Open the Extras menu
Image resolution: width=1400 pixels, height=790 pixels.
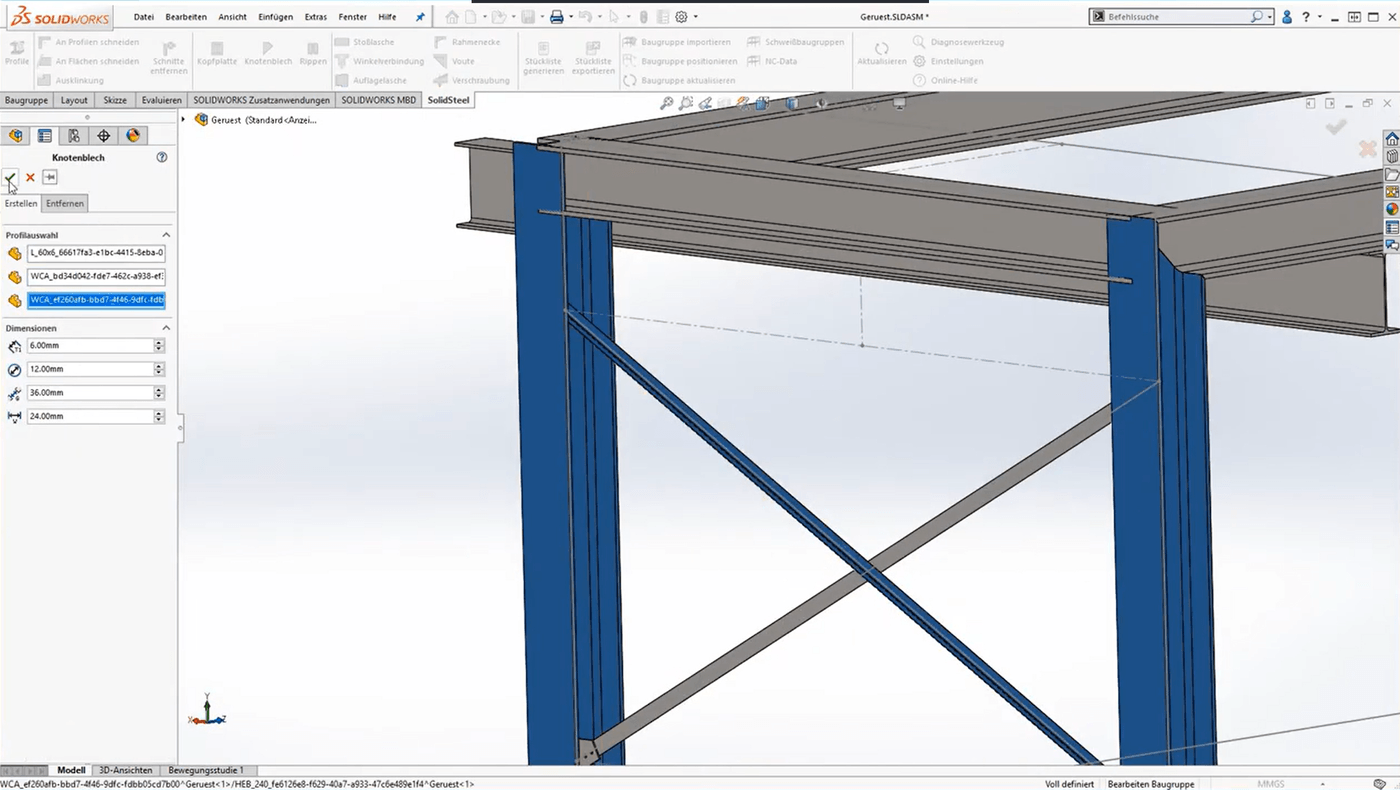click(x=315, y=16)
